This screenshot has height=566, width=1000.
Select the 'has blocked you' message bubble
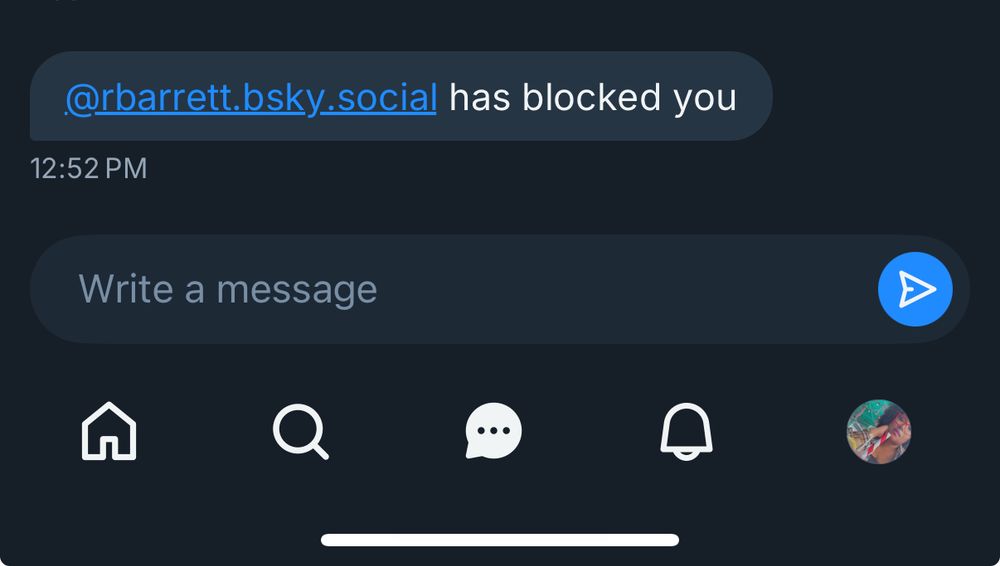tap(401, 96)
